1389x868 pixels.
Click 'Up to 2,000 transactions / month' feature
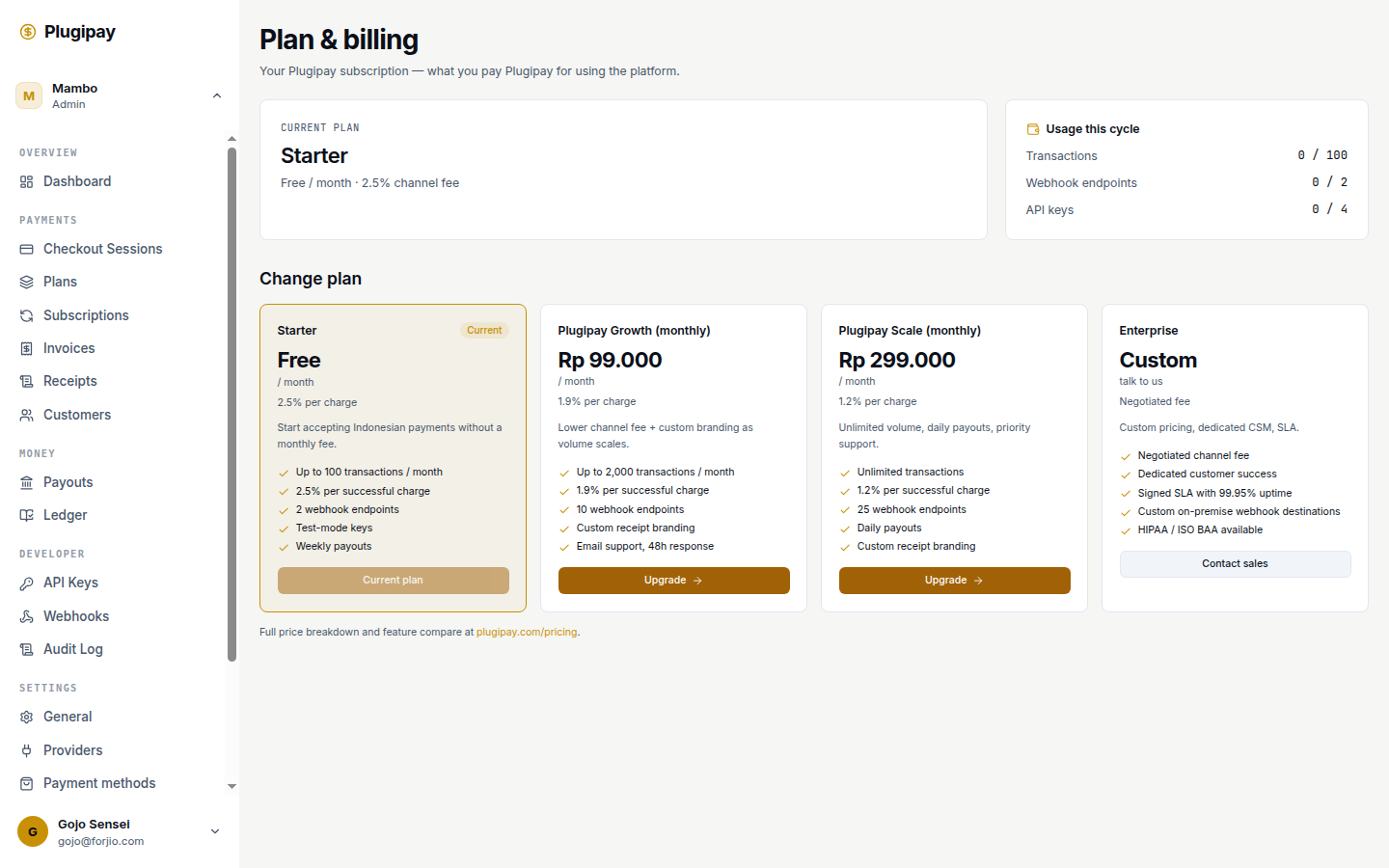pyautogui.click(x=655, y=473)
